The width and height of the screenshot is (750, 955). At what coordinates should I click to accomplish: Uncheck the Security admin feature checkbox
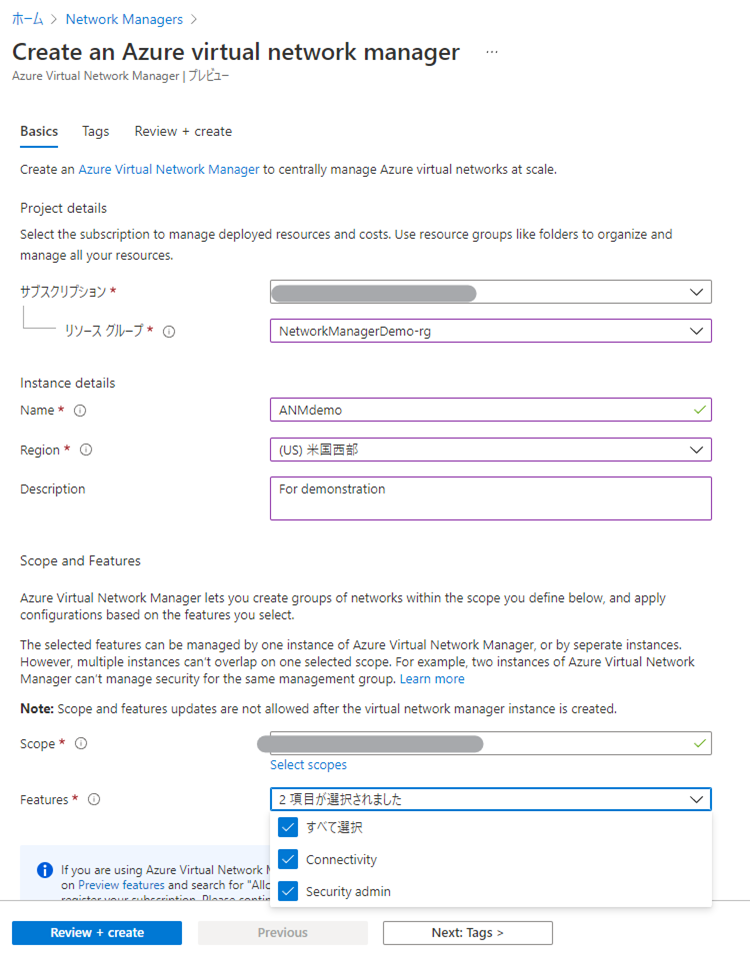pyautogui.click(x=288, y=891)
